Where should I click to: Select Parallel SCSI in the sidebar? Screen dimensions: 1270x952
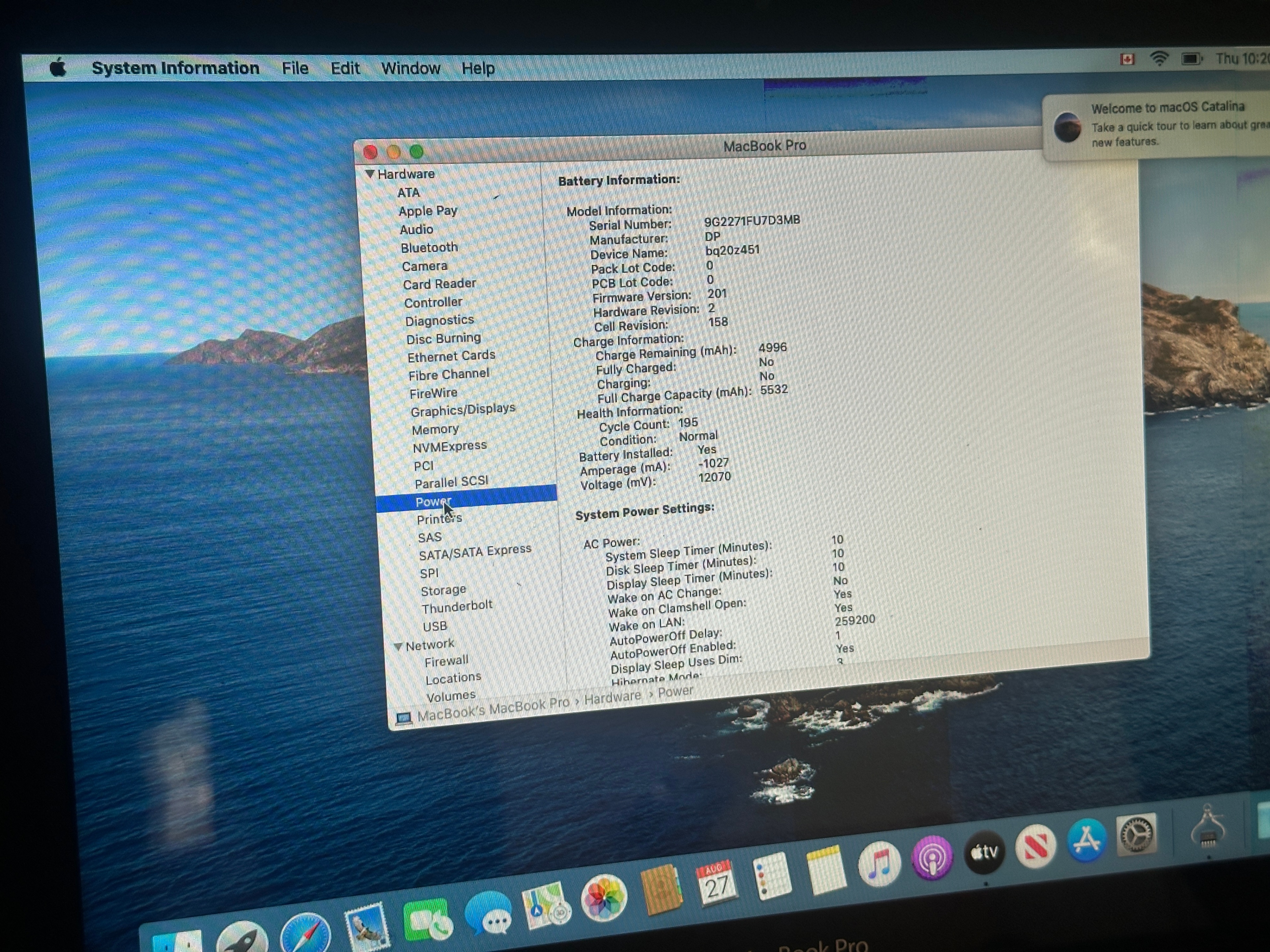coord(451,482)
